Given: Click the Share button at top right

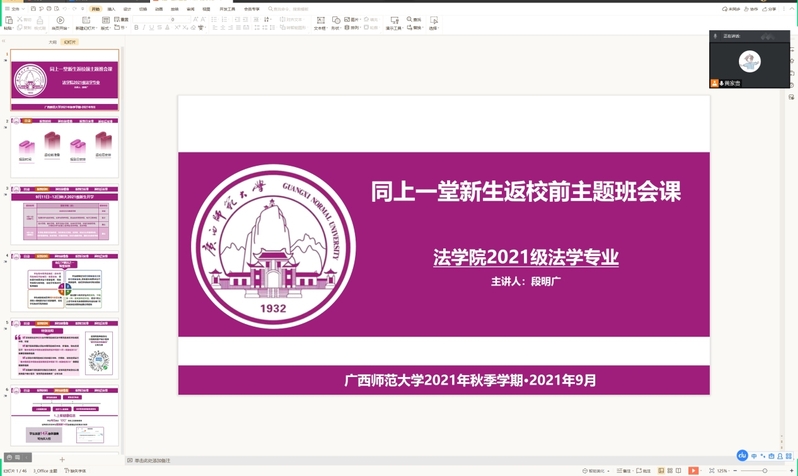Looking at the screenshot, I should (768, 9).
